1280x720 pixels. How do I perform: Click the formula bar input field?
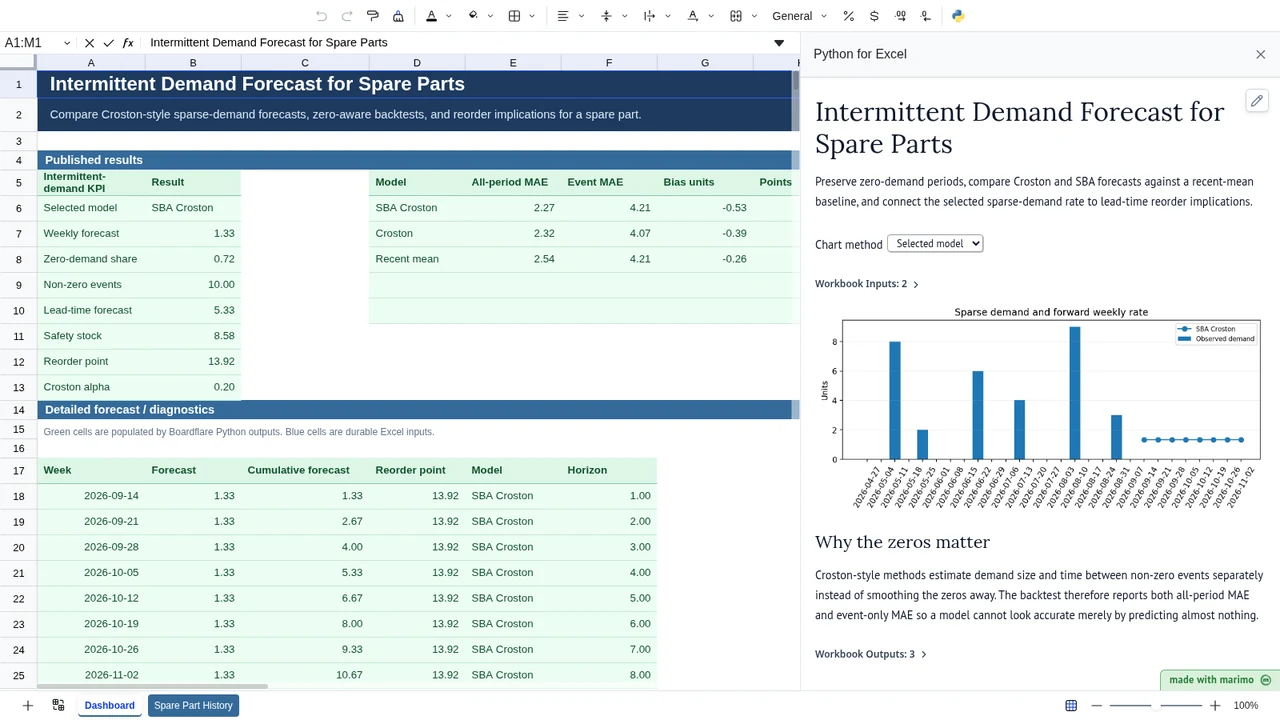[x=460, y=43]
